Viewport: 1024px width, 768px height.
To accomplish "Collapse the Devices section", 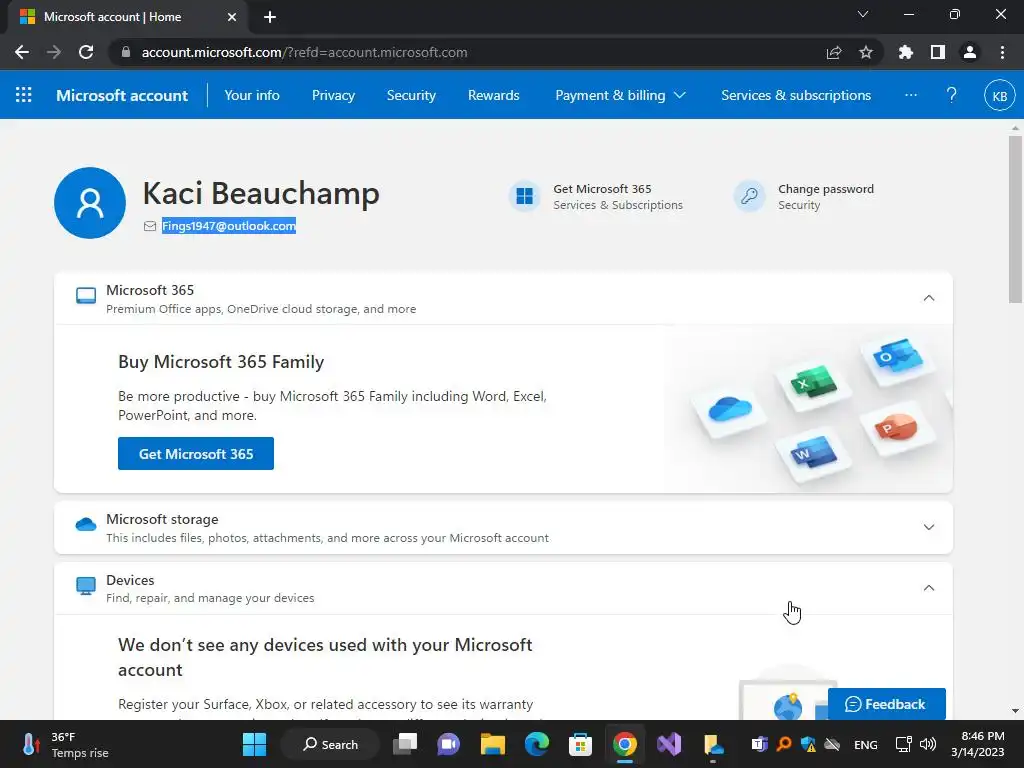I will pos(929,588).
